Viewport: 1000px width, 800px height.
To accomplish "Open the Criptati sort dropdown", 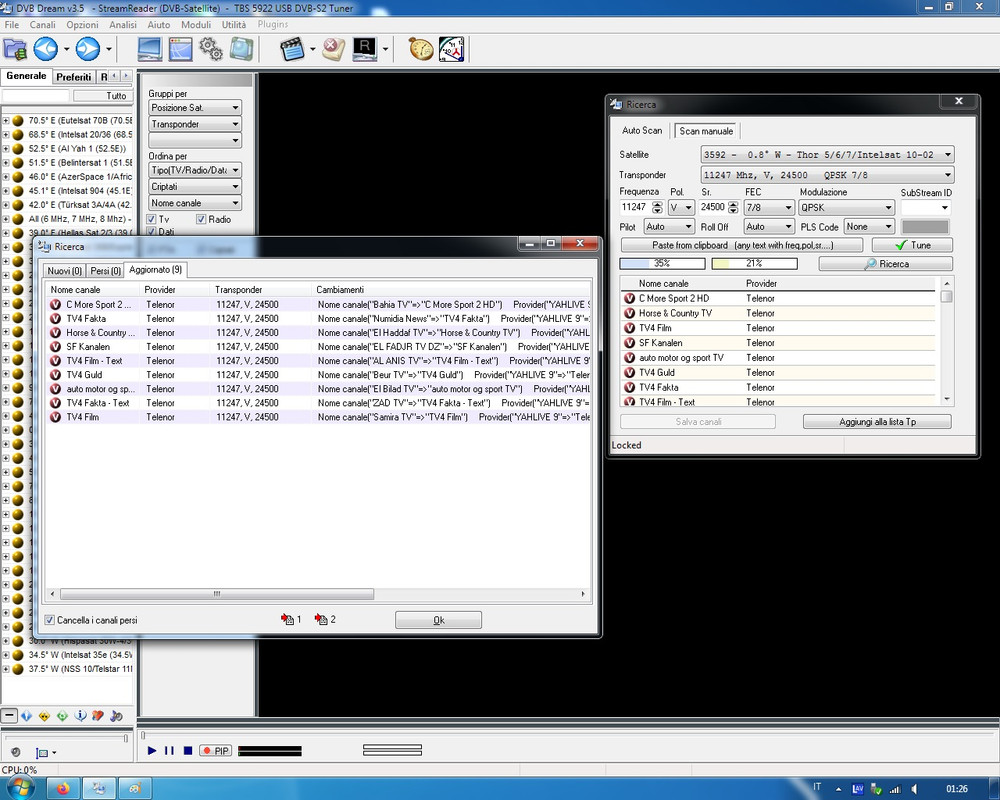I will pyautogui.click(x=195, y=186).
